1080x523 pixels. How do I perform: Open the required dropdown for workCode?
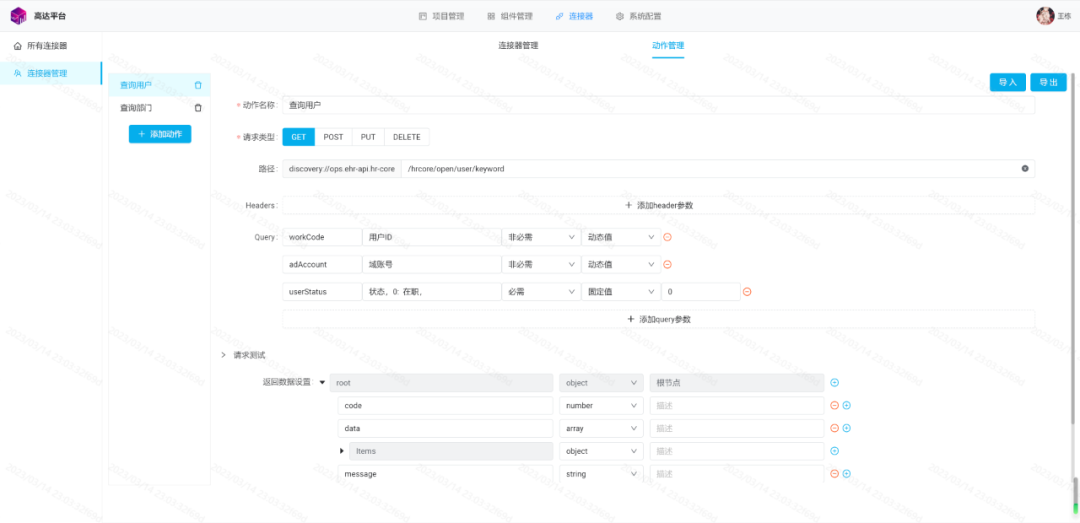click(x=541, y=237)
